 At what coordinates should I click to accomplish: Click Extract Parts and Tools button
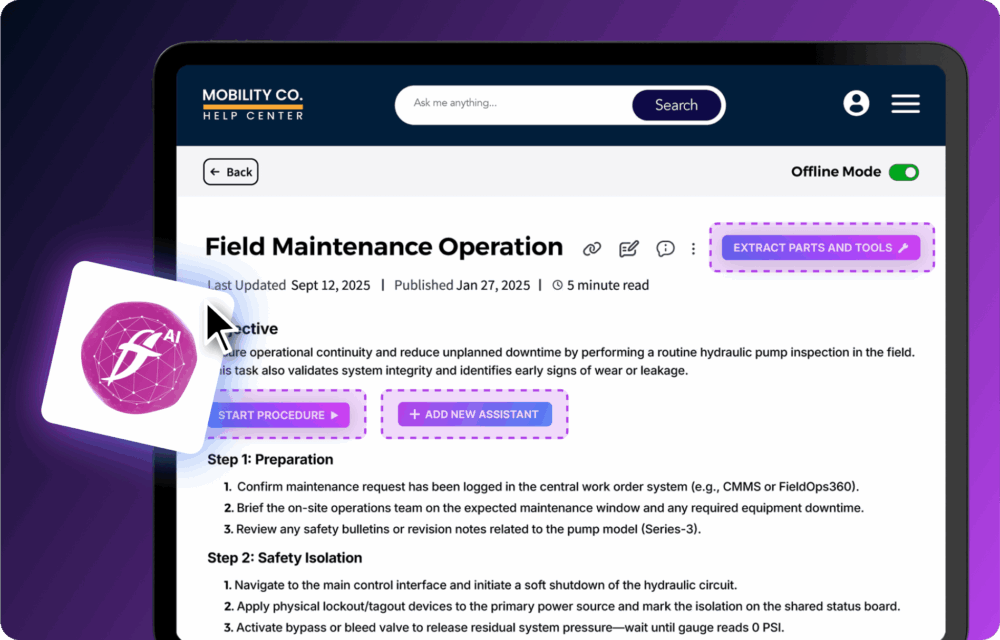click(x=821, y=248)
